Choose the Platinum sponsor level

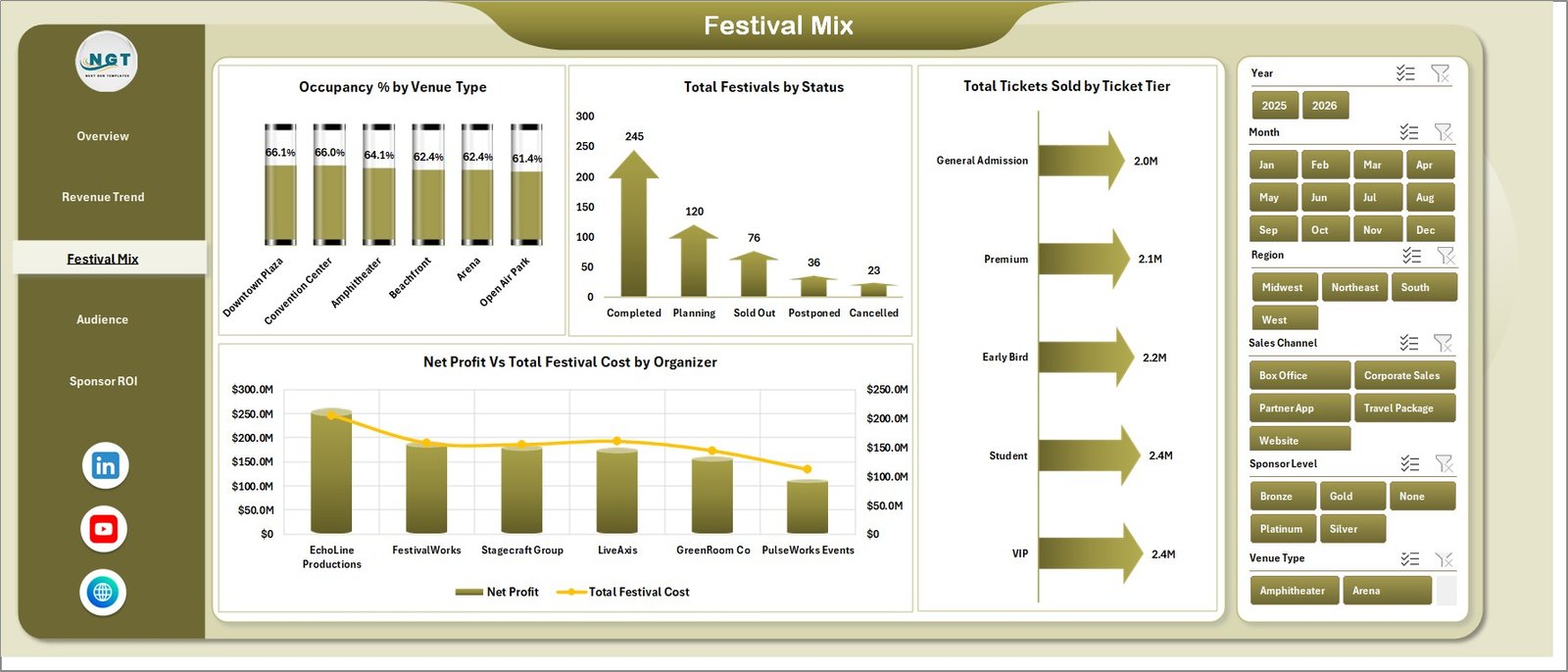[1283, 528]
